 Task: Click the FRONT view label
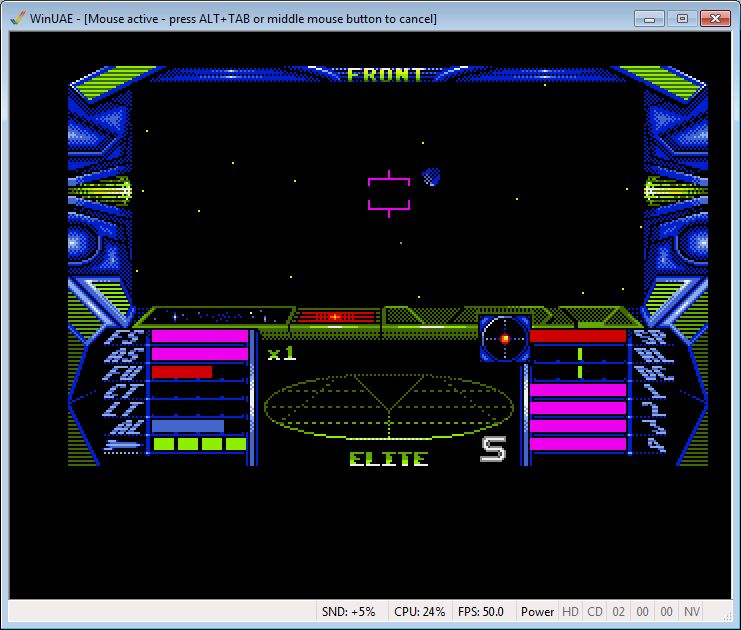385,75
